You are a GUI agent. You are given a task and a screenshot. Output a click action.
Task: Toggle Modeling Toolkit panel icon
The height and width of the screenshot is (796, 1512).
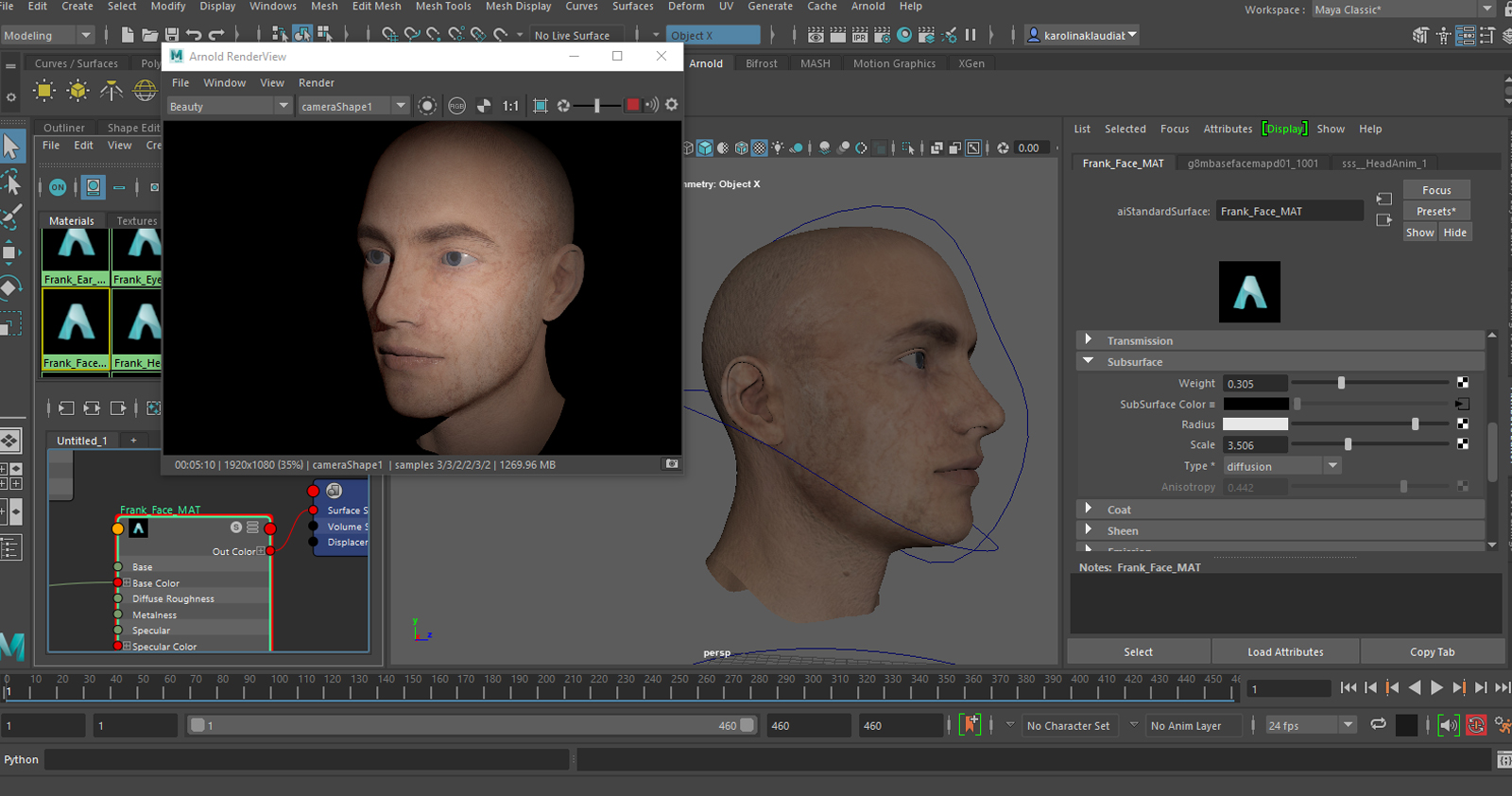coord(1420,36)
